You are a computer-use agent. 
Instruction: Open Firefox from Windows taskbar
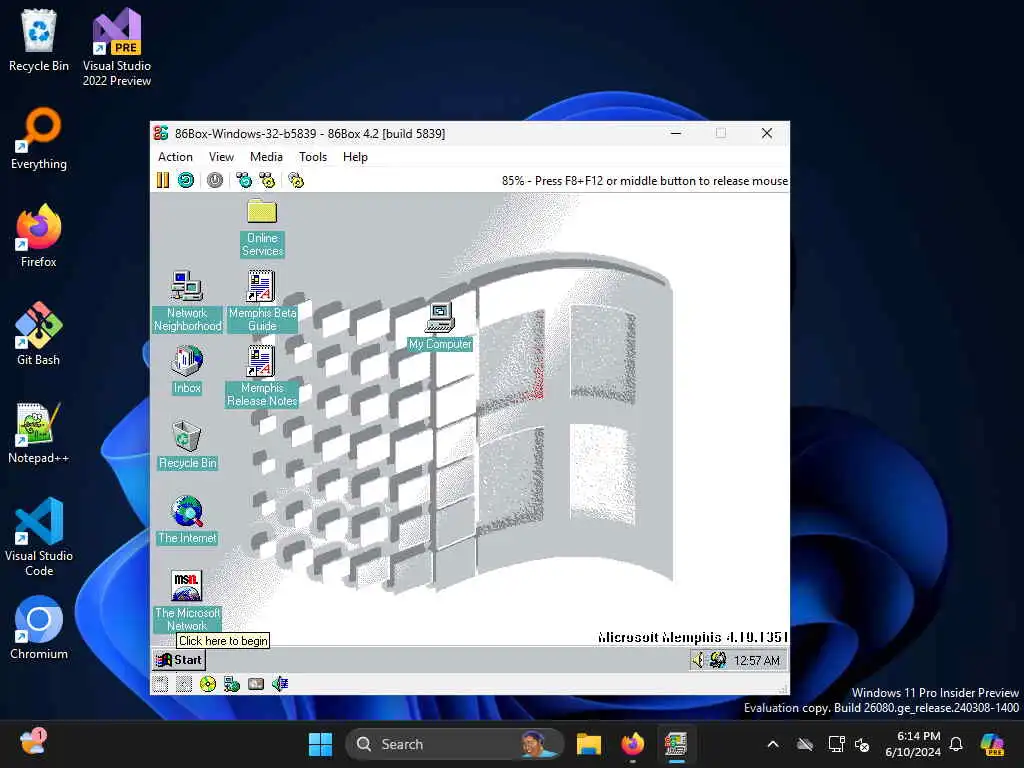tap(632, 744)
